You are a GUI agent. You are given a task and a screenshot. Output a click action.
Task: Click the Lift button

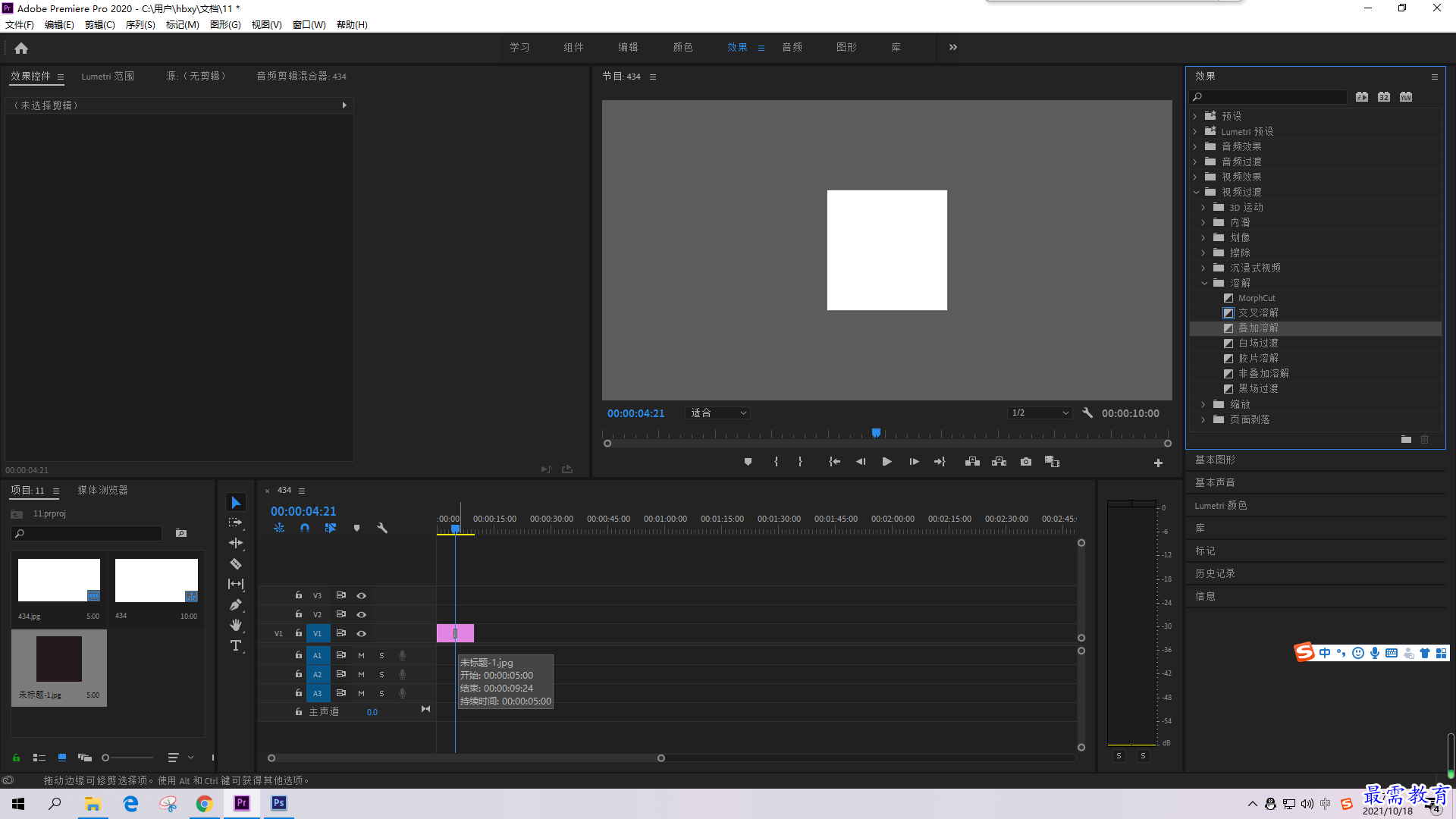972,461
